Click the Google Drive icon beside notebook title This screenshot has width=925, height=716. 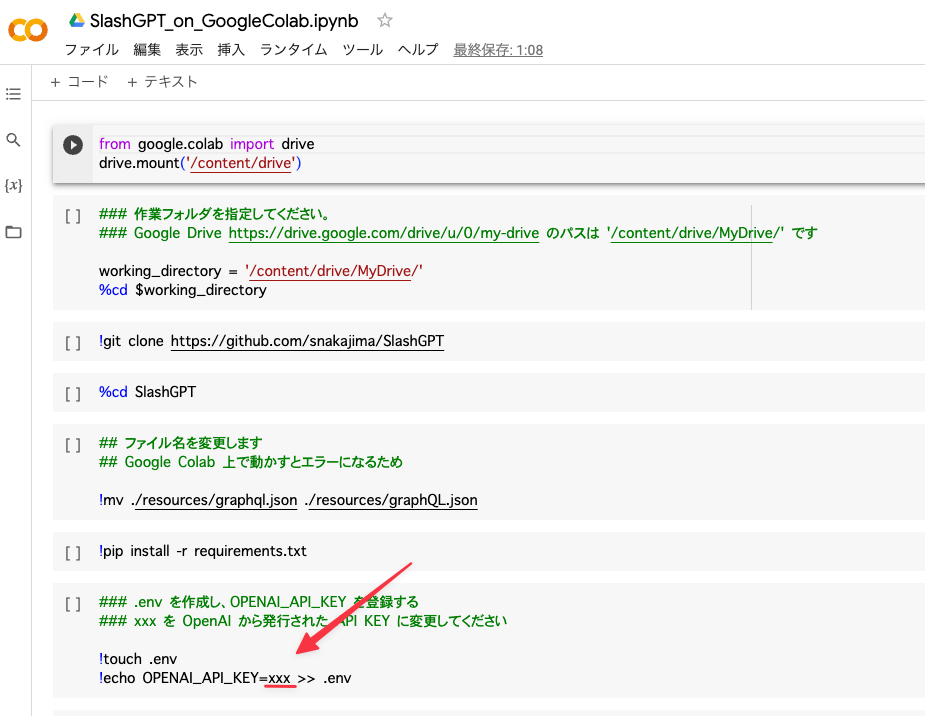76,20
